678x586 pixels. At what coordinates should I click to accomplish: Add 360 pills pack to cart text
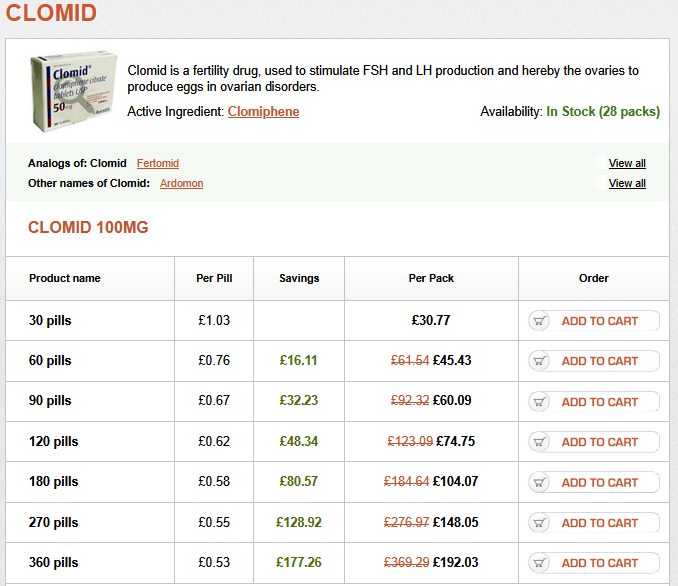(x=600, y=563)
